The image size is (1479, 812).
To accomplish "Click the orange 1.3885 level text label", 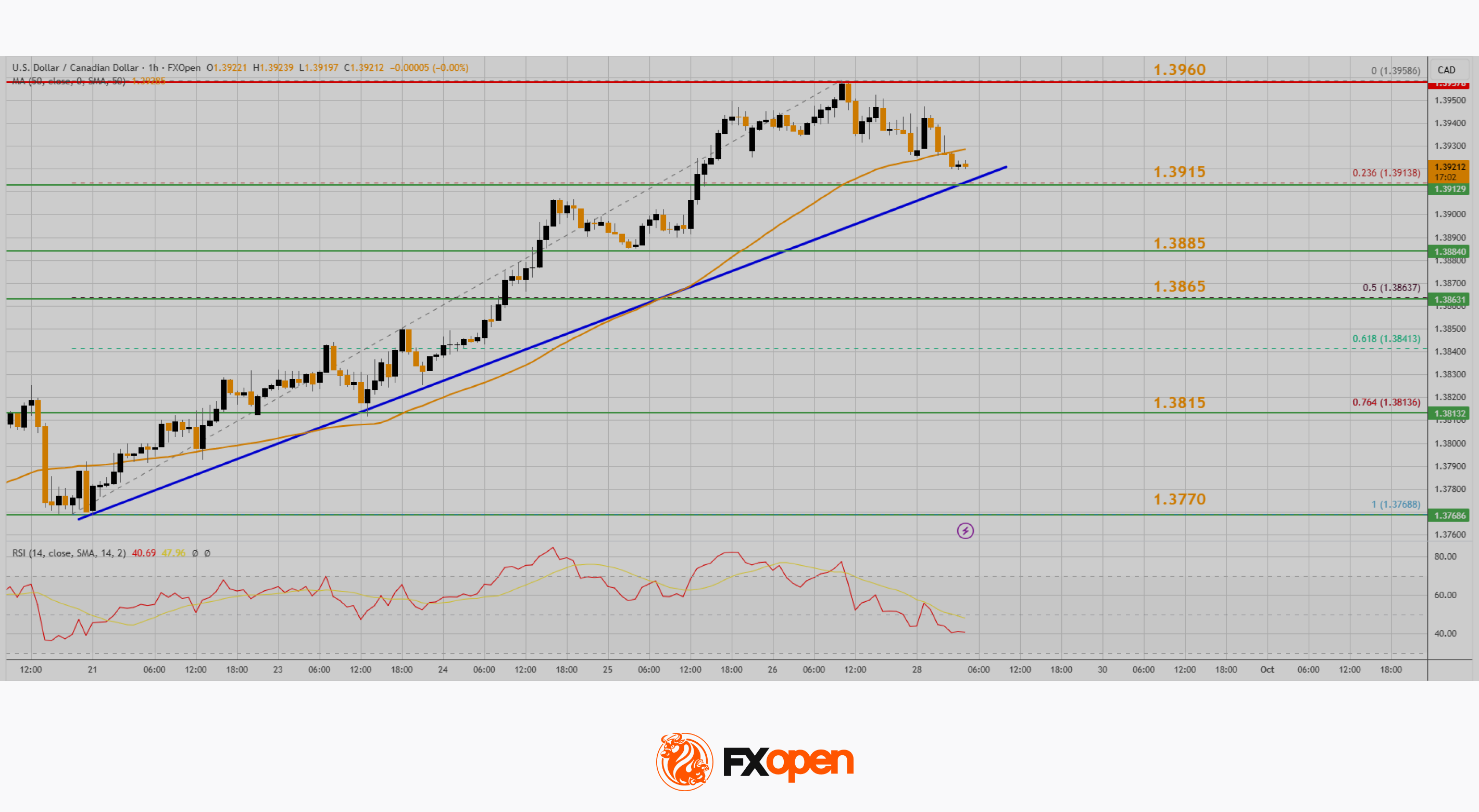I will point(1180,243).
